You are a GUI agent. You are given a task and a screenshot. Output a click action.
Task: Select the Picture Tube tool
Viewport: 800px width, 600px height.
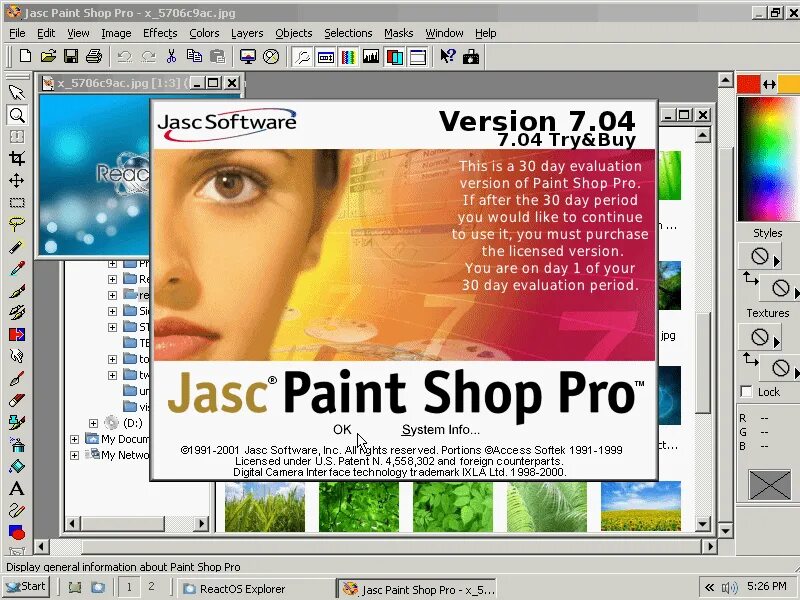(17, 422)
